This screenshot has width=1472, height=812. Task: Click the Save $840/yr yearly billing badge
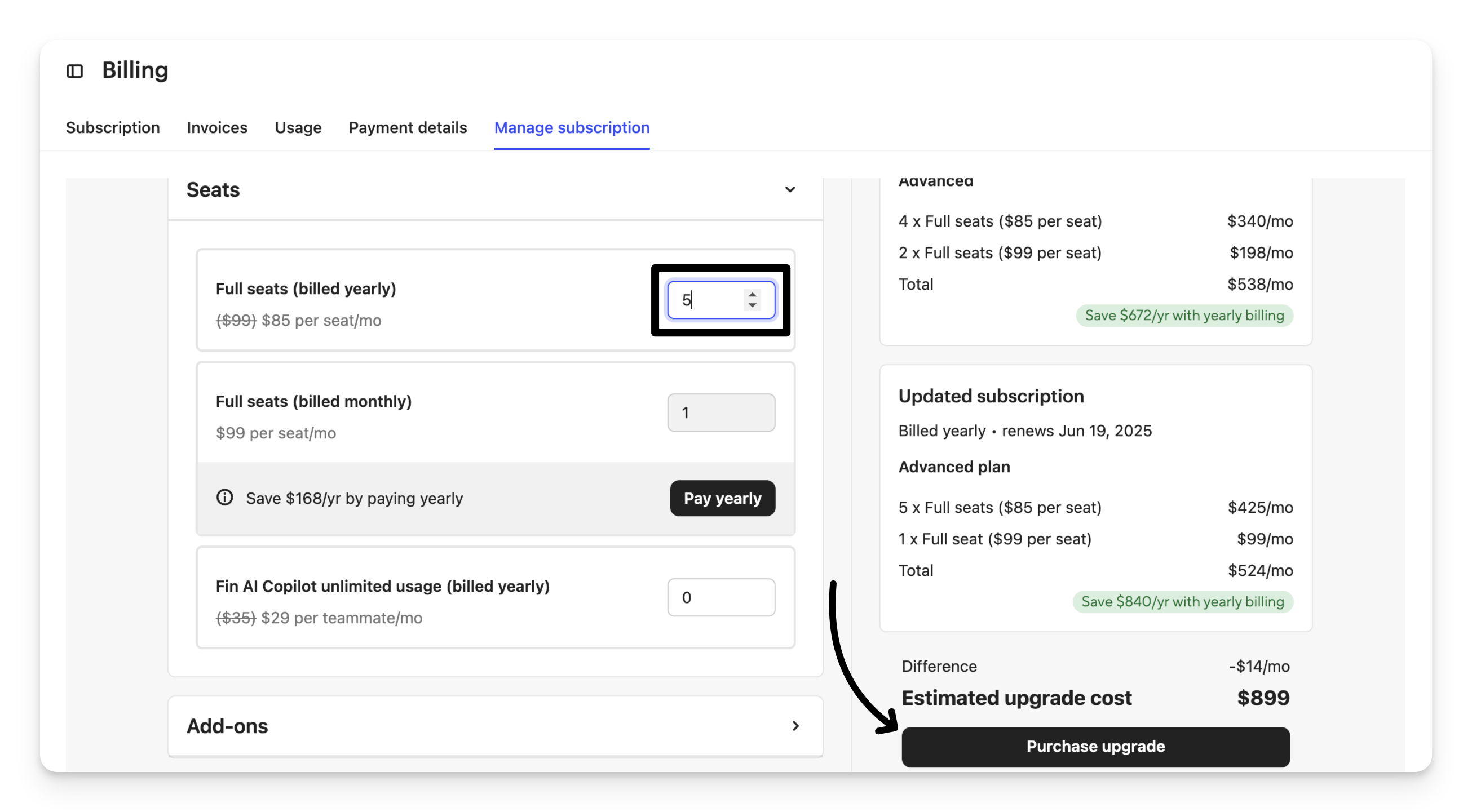point(1182,601)
